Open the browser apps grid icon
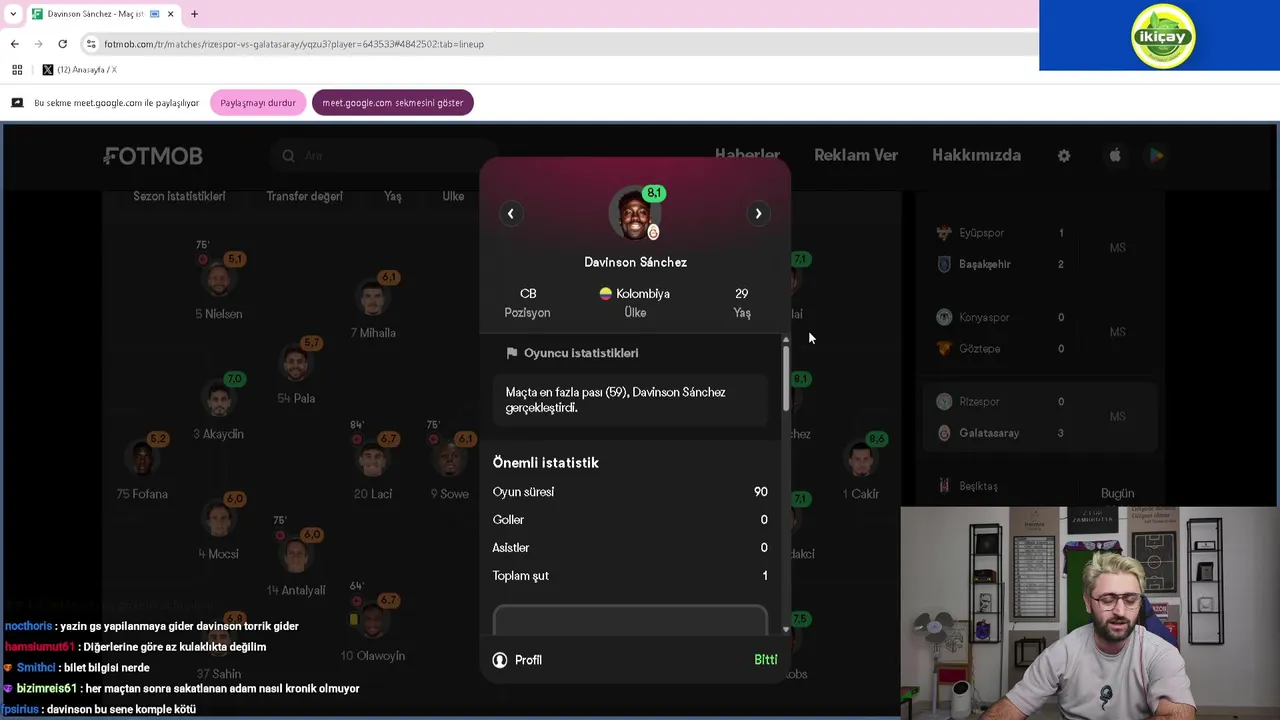Viewport: 1280px width, 720px height. tap(17, 70)
